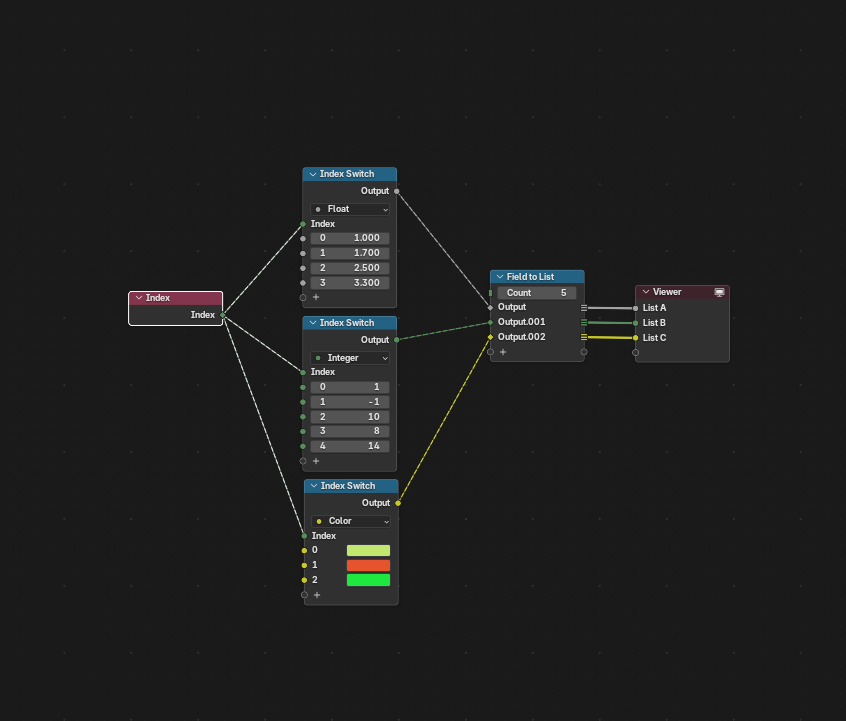Collapse the Index node with its chevron

click(139, 298)
